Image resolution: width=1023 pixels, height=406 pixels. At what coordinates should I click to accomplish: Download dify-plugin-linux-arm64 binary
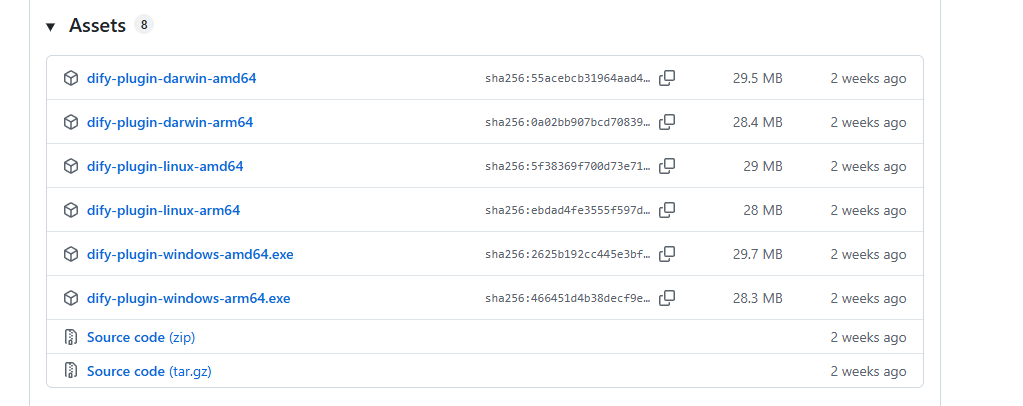pyautogui.click(x=163, y=210)
